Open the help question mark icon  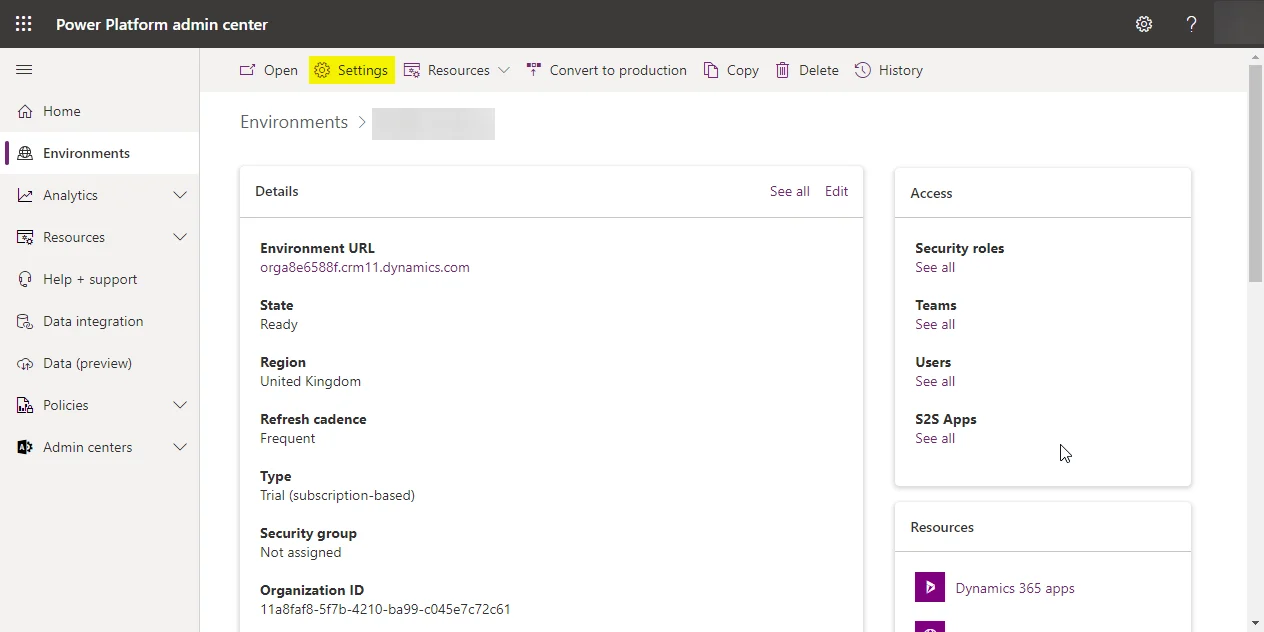coord(1191,24)
